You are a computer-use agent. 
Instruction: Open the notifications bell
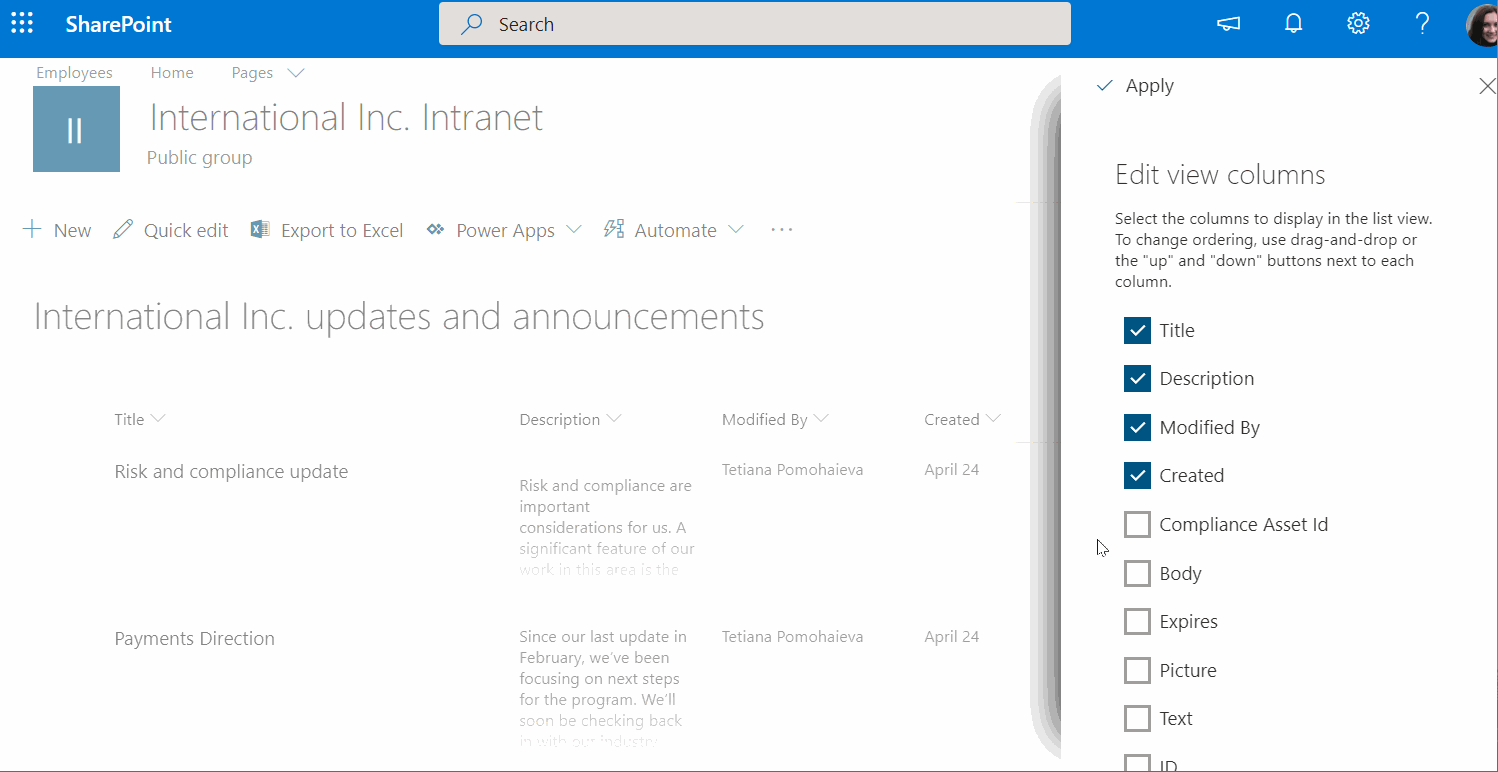click(x=1293, y=22)
